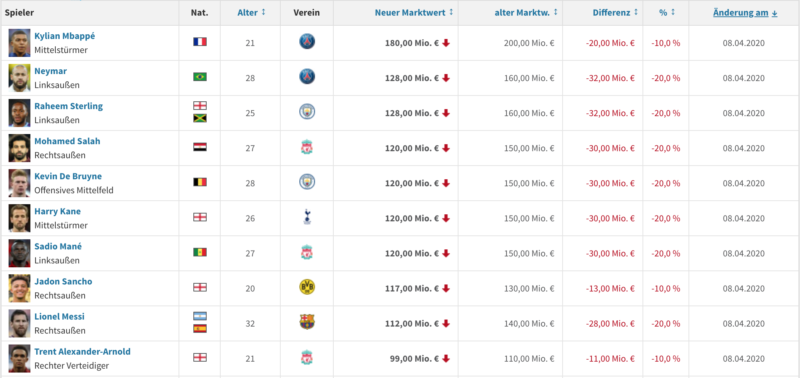This screenshot has width=800, height=378.
Task: Click the Brazil flag next to Neymar
Action: 199,77
